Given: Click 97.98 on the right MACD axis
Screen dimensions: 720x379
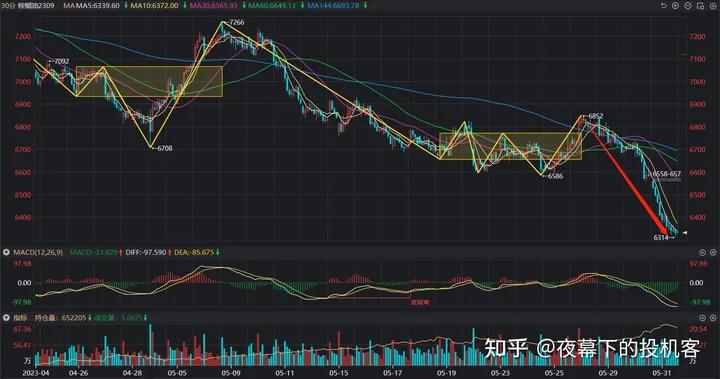Looking at the screenshot, I should click(x=698, y=264).
